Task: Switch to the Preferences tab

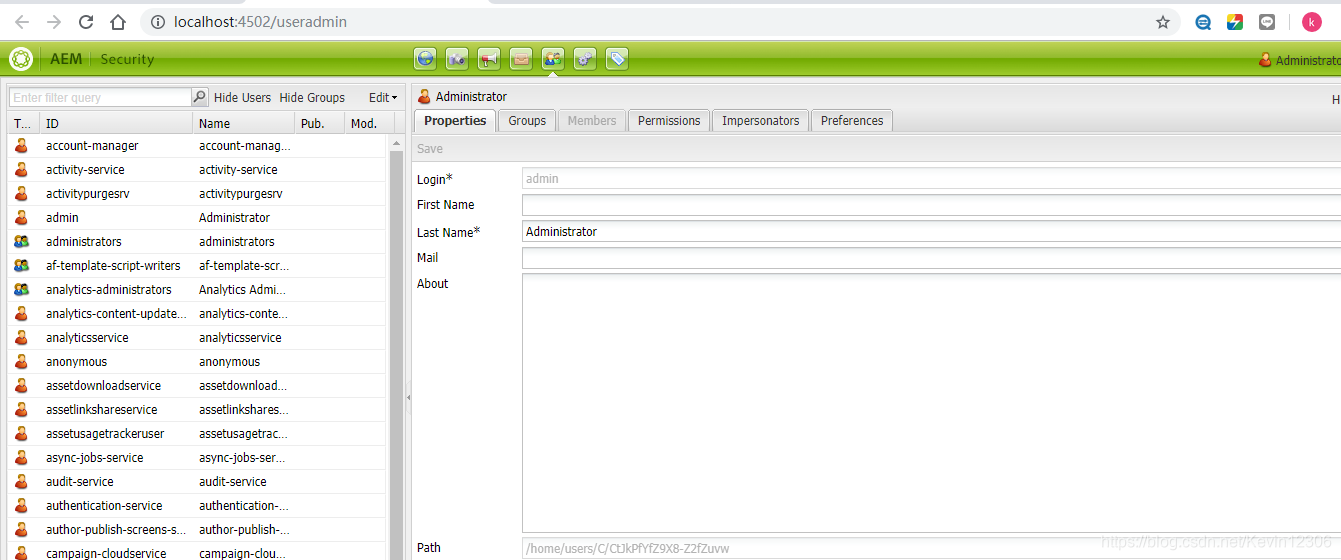Action: coord(852,120)
